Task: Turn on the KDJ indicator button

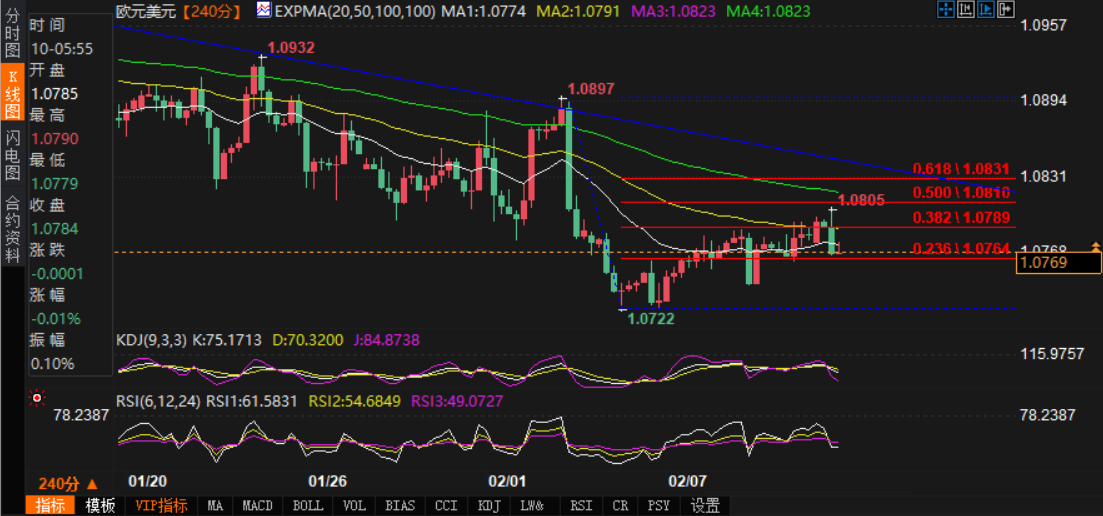Action: 489,506
